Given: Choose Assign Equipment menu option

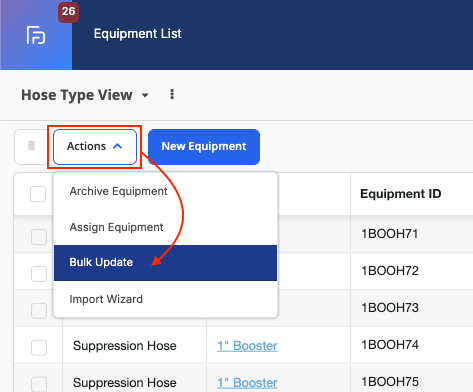Looking at the screenshot, I should 165,227.
